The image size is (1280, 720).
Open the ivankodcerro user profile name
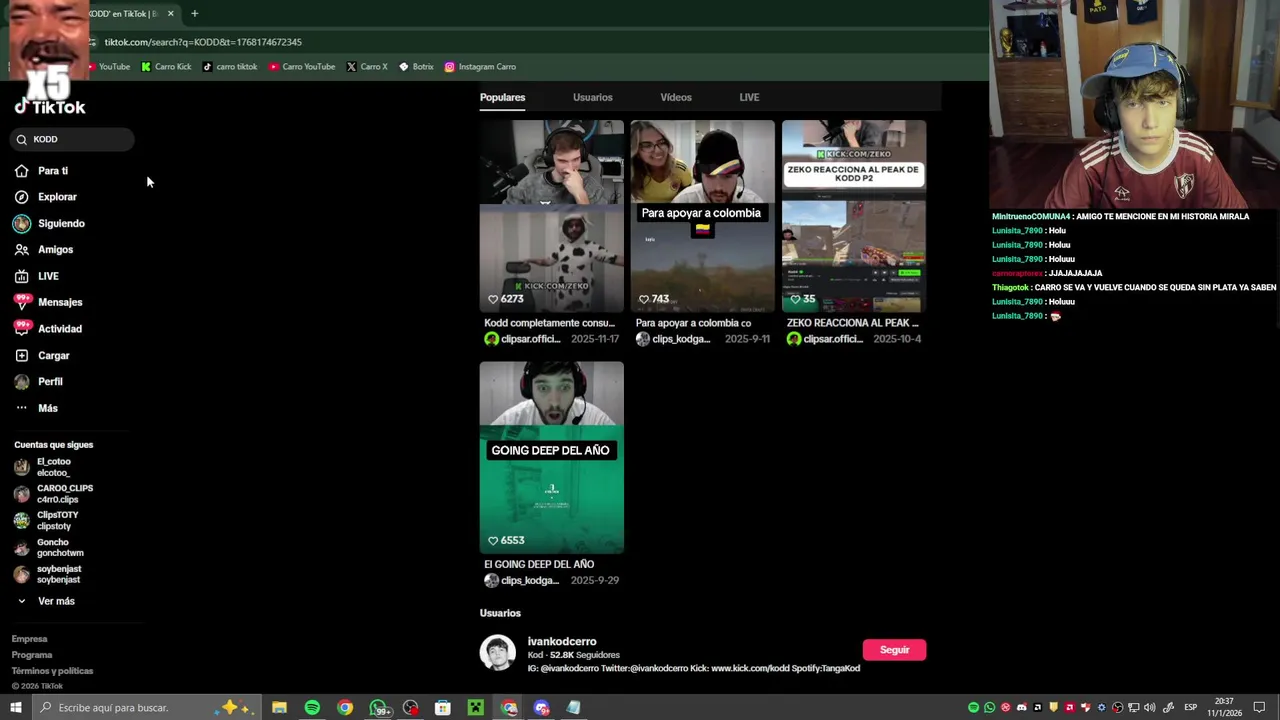(562, 641)
